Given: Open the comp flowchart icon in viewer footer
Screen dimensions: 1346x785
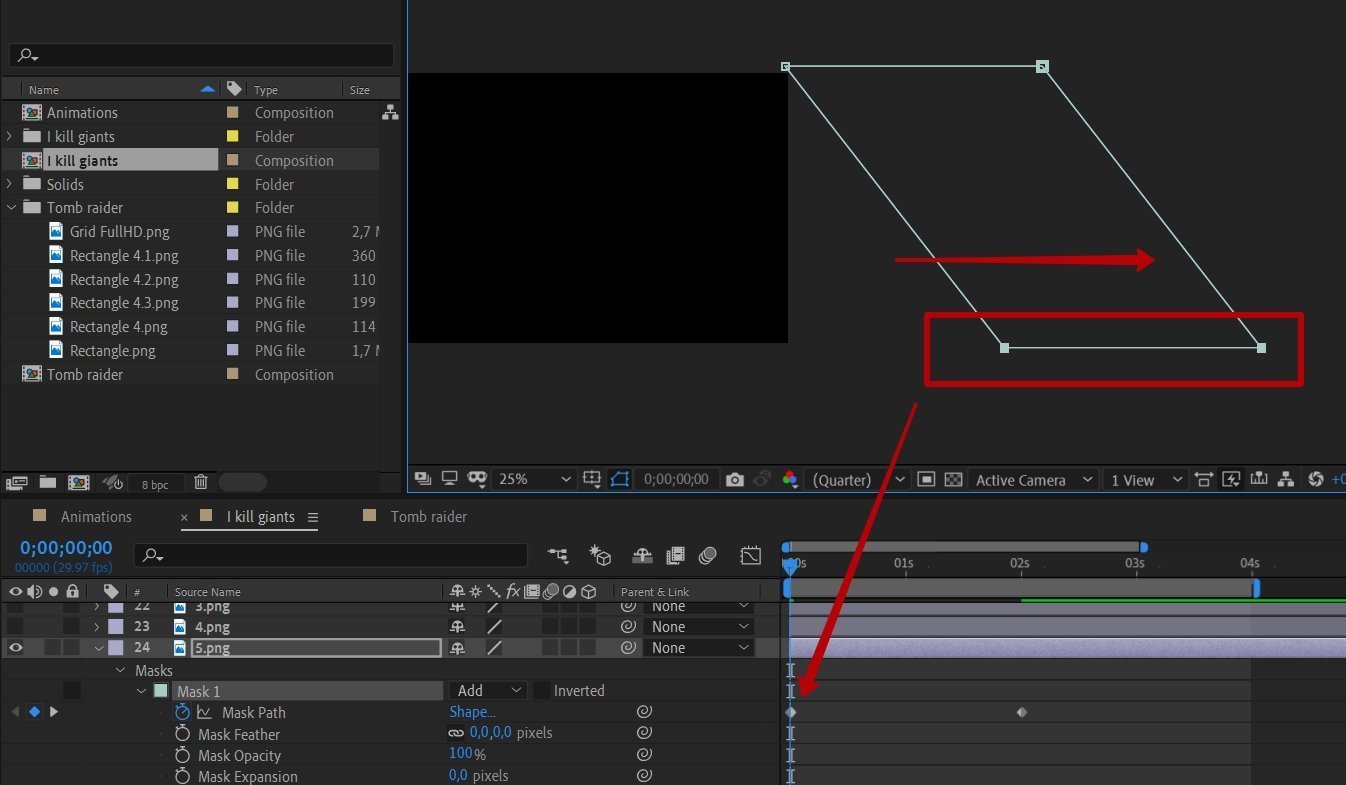Looking at the screenshot, I should click(1286, 480).
